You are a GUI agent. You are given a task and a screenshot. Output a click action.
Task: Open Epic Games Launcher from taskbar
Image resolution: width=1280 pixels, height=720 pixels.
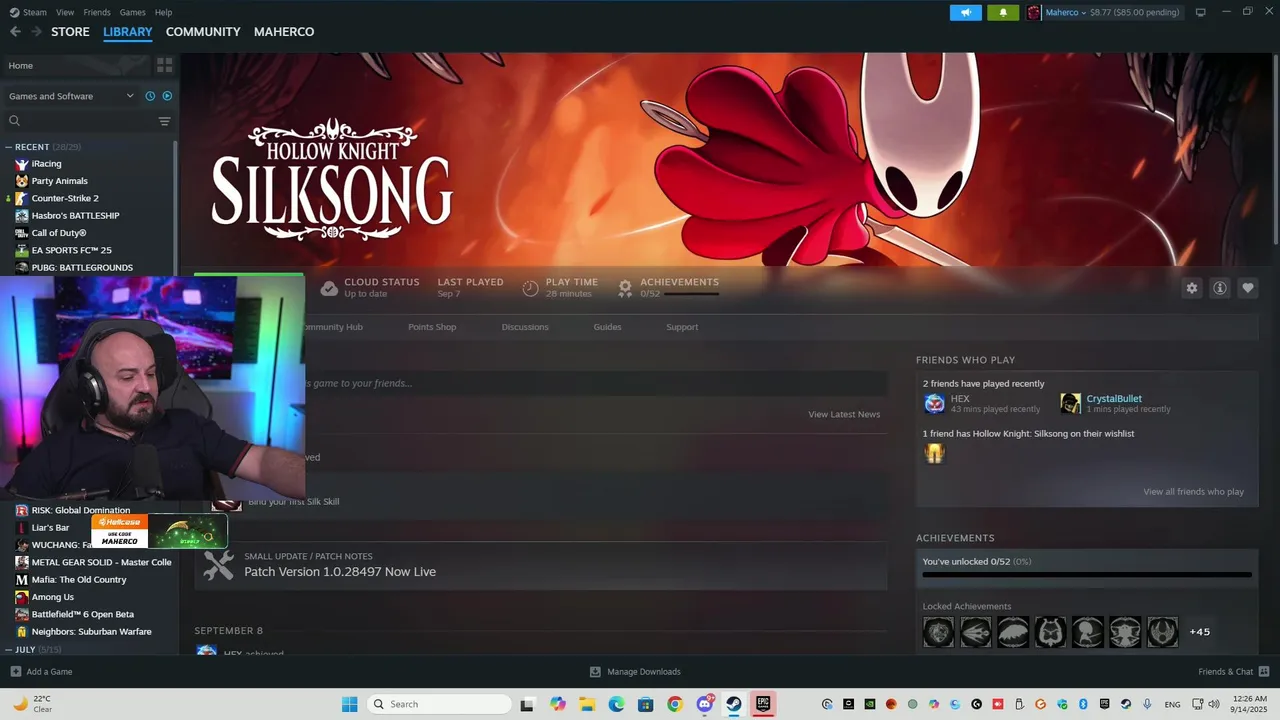(x=763, y=704)
